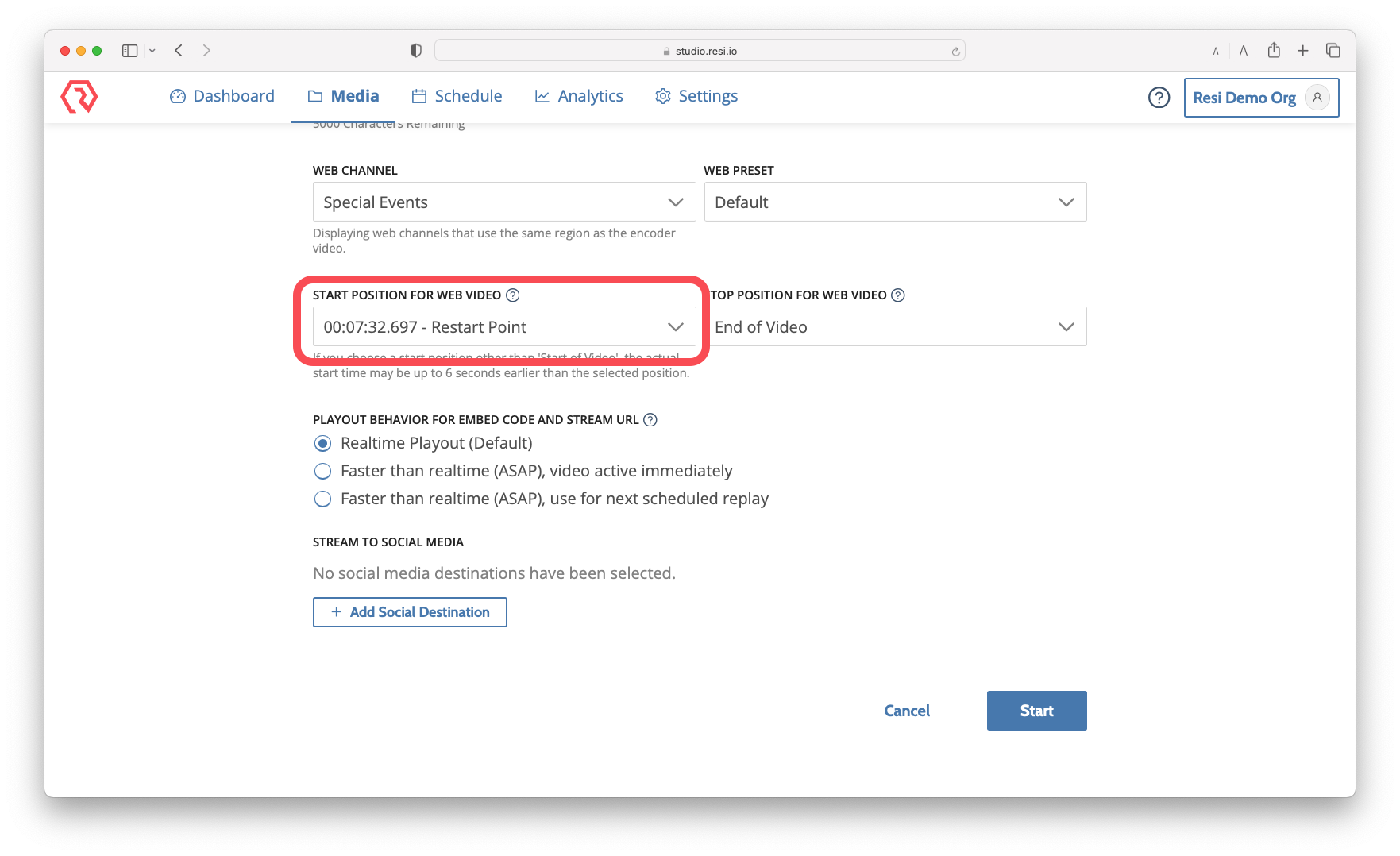Click the user avatar icon in Resi Demo Org button
Viewport: 1400px width, 856px height.
1317,97
